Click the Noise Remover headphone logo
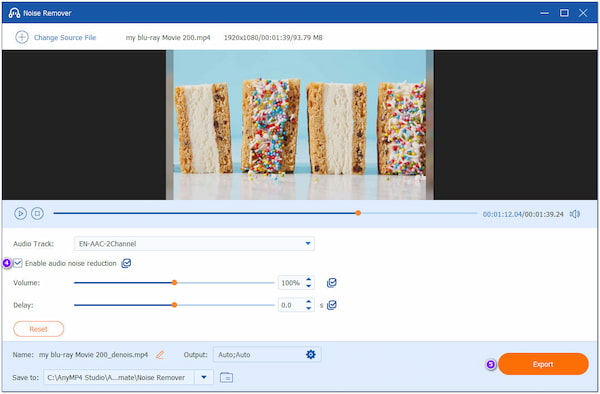Screen dimensions: 600x394 point(14,13)
